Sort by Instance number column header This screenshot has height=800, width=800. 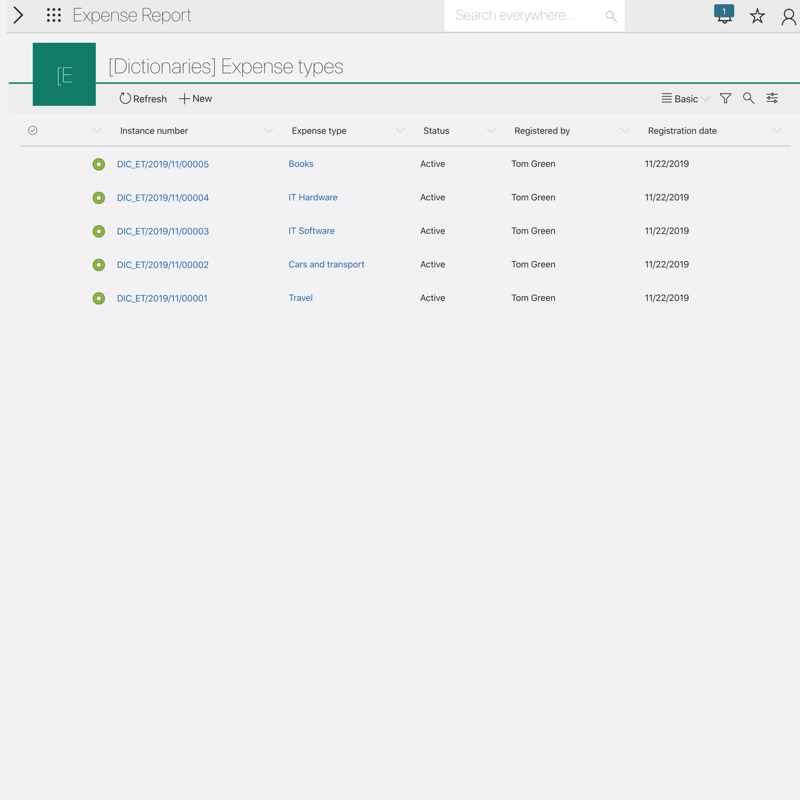(x=154, y=131)
